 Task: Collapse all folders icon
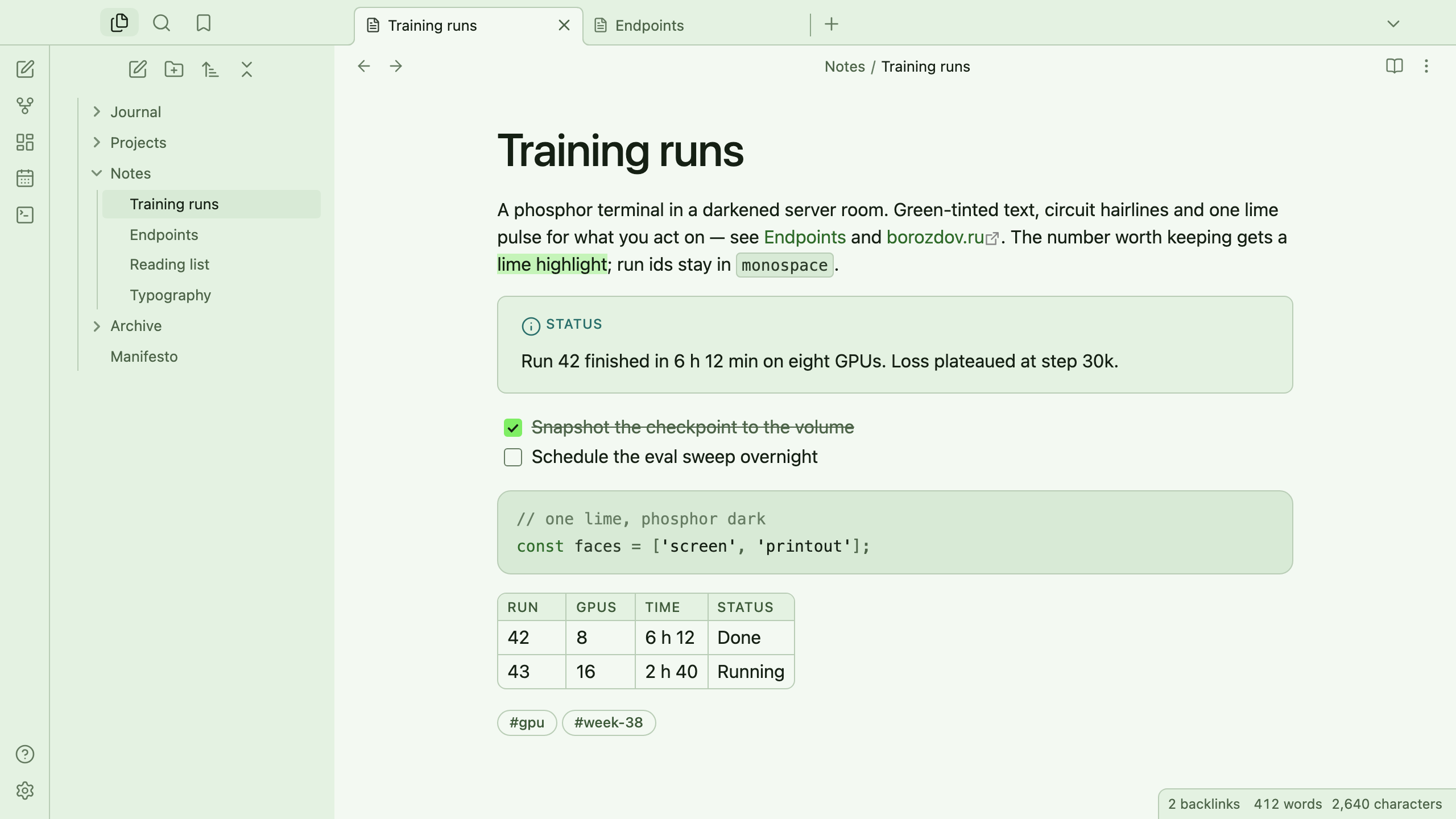247,69
